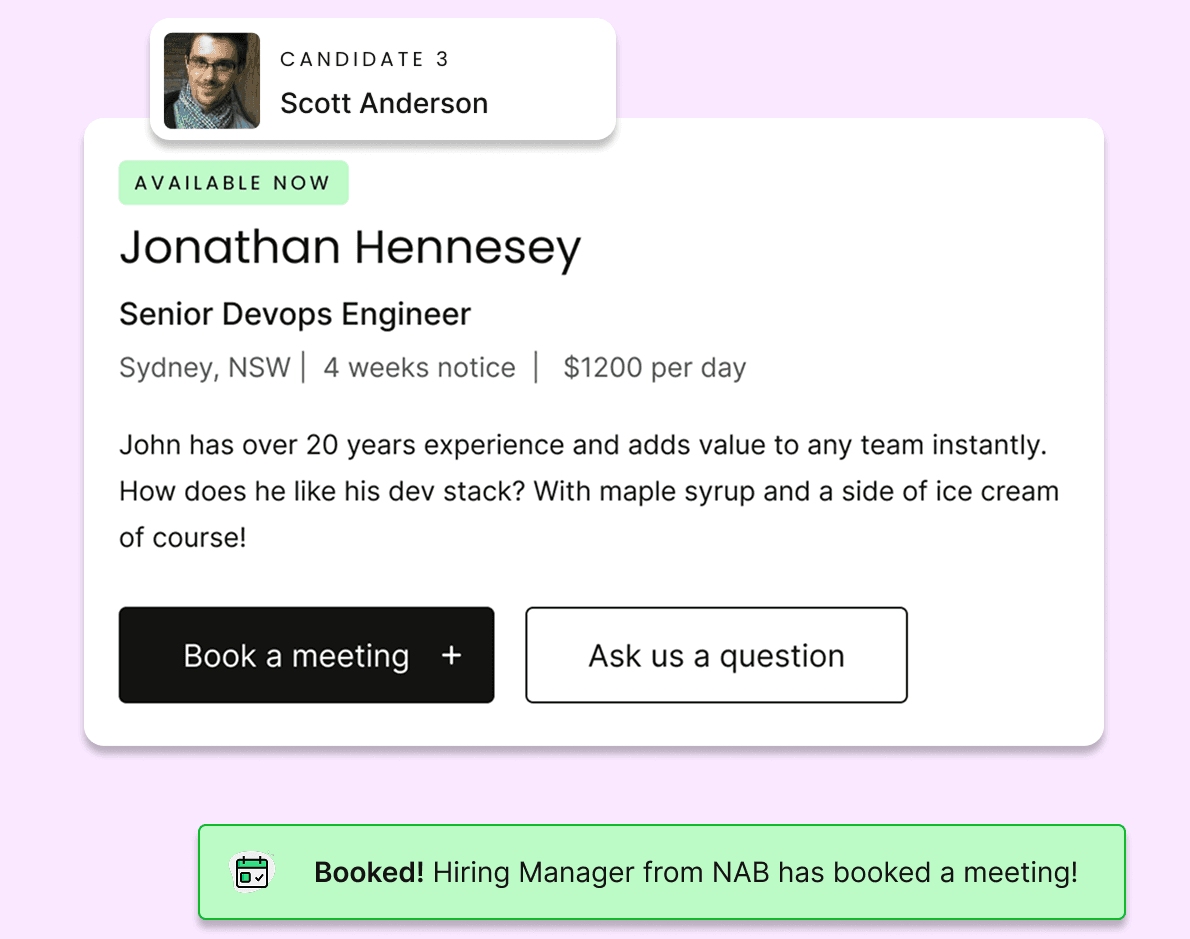Click the bold Booked! text in notification
This screenshot has width=1190, height=939.
[369, 872]
